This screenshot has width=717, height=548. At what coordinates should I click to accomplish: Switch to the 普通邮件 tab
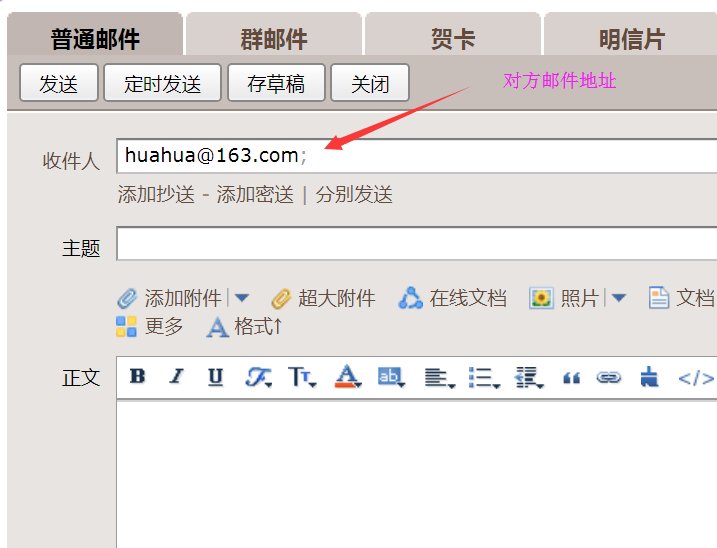[95, 35]
